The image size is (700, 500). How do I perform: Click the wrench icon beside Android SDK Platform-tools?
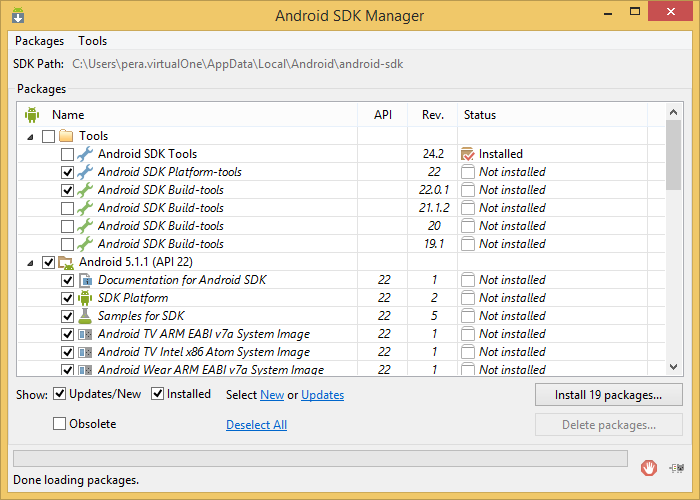(85, 172)
